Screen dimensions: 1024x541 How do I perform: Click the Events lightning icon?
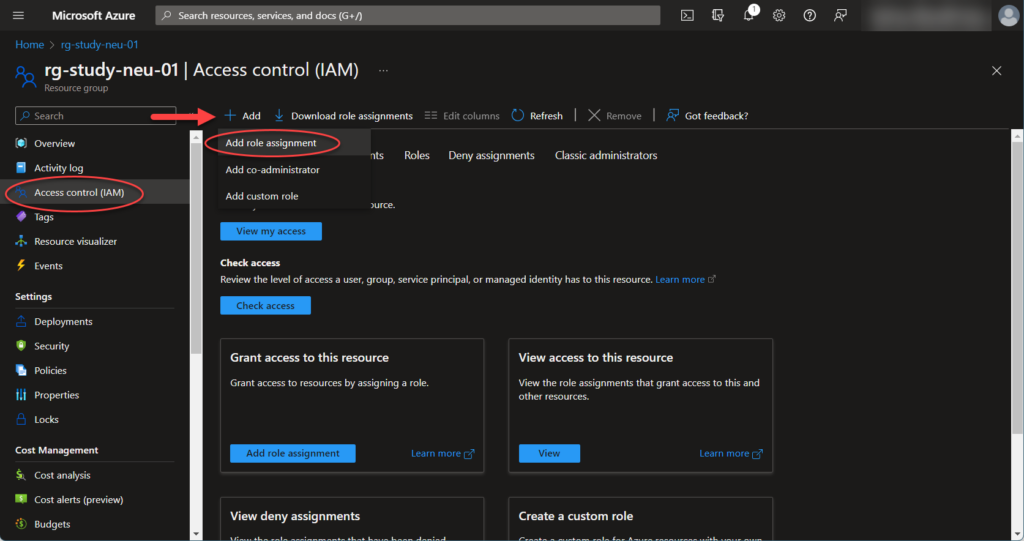coord(21,265)
